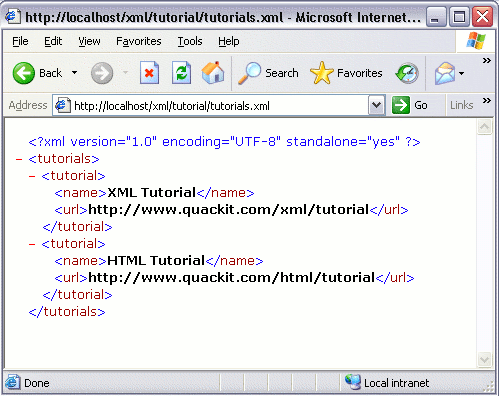Image resolution: width=499 pixels, height=396 pixels.
Task: Click the Windows flag logo
Action: coord(476,41)
